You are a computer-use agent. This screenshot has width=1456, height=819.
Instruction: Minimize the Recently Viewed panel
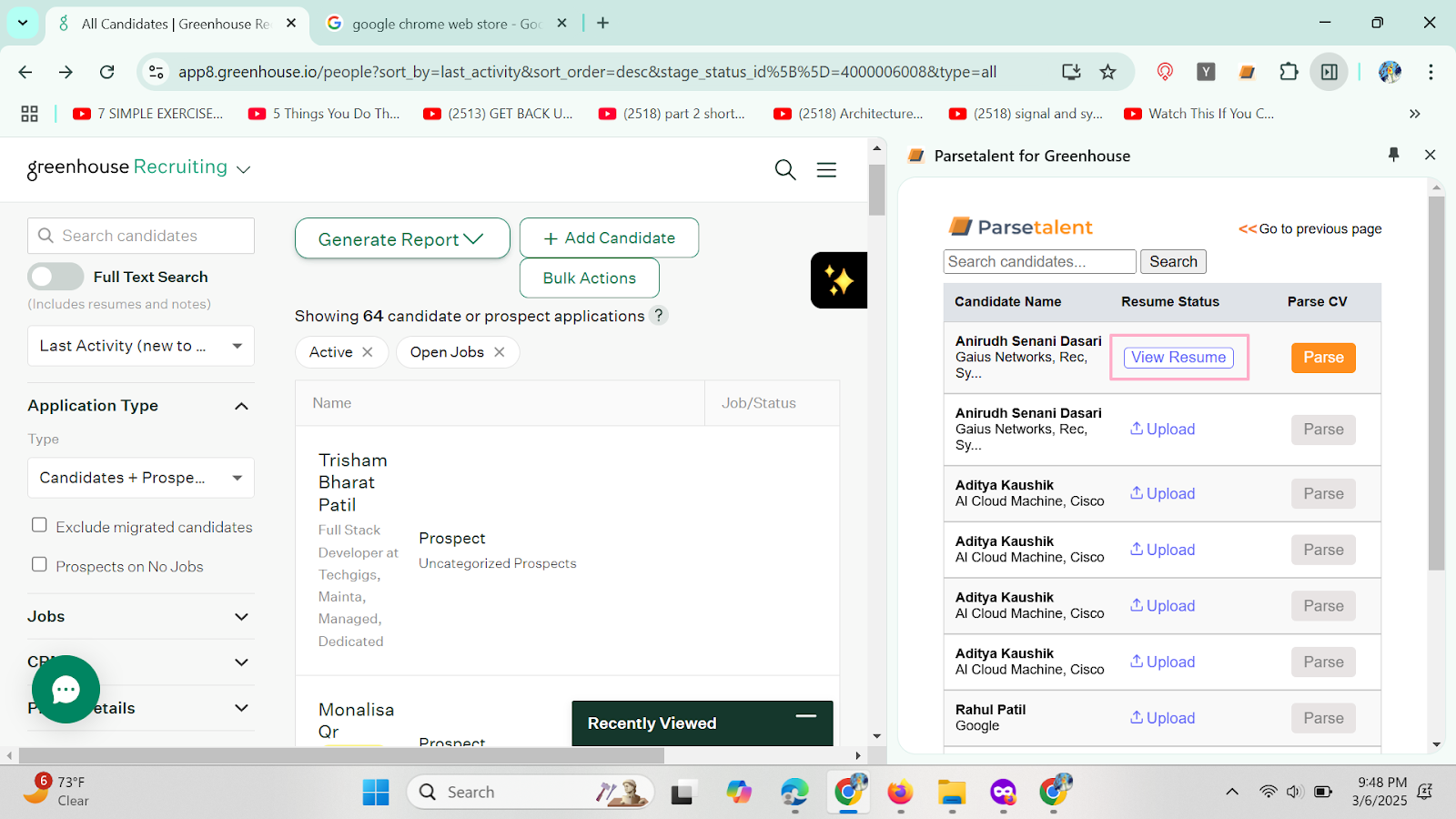point(806,716)
